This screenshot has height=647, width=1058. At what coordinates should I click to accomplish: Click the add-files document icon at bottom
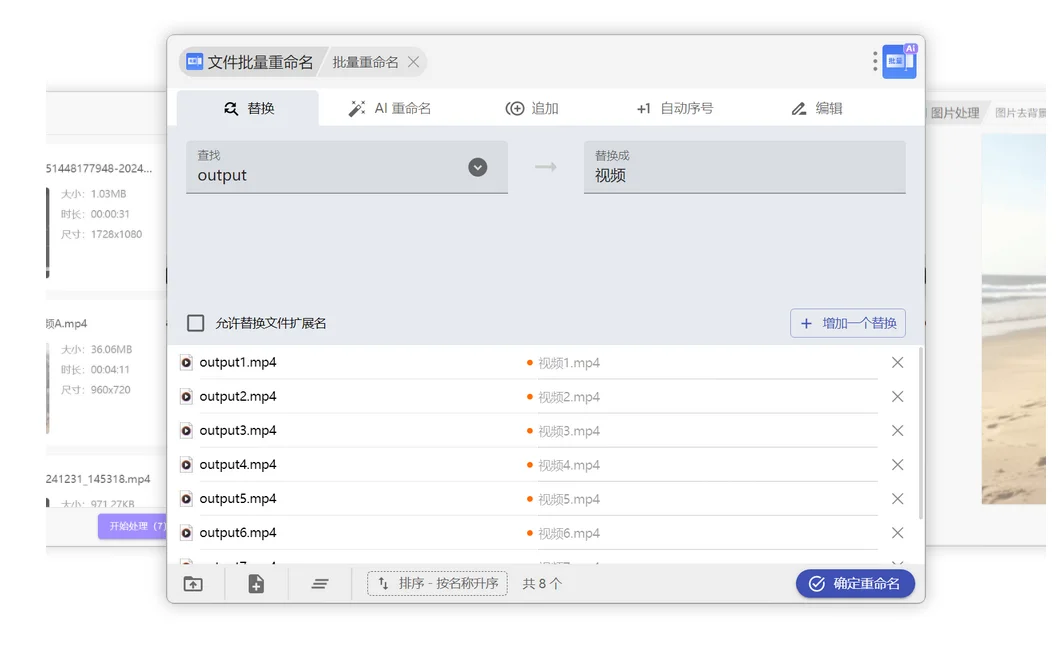click(257, 583)
